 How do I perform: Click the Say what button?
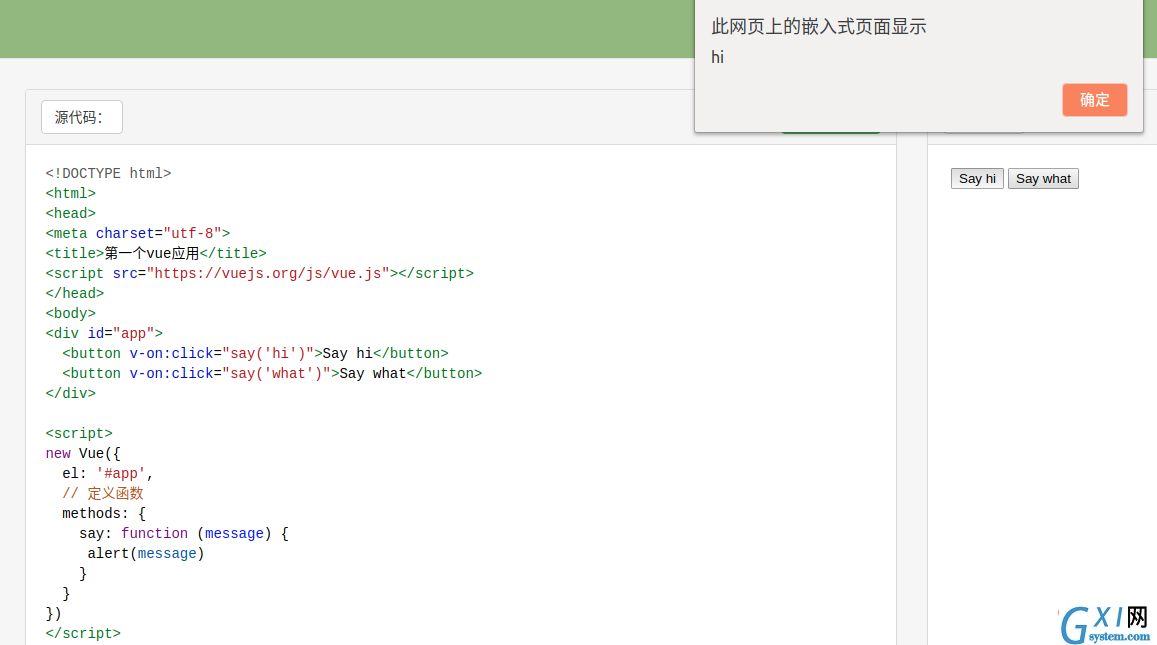(1043, 179)
